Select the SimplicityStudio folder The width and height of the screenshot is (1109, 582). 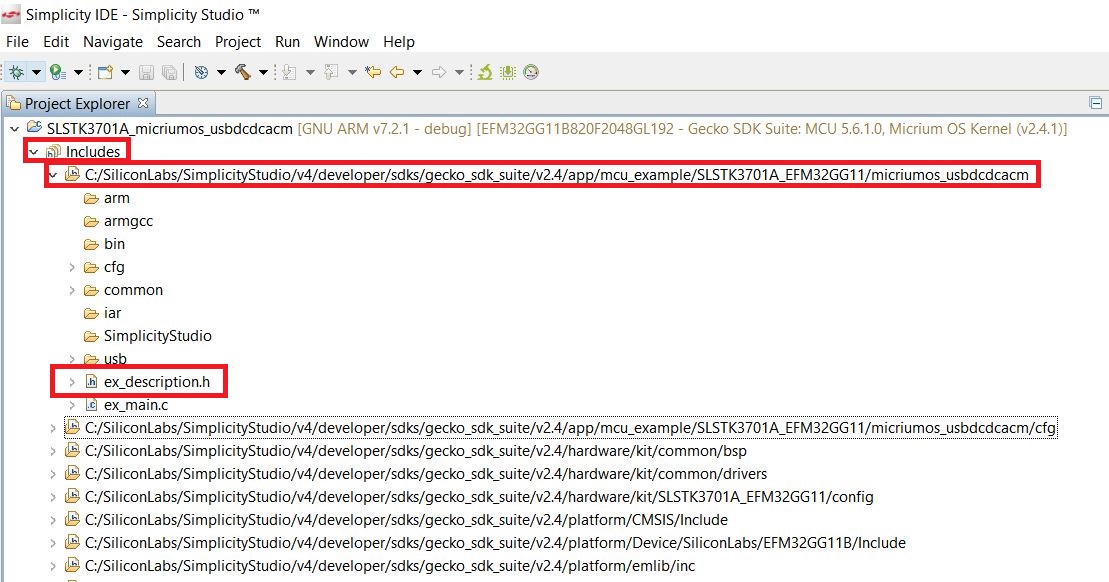[157, 336]
